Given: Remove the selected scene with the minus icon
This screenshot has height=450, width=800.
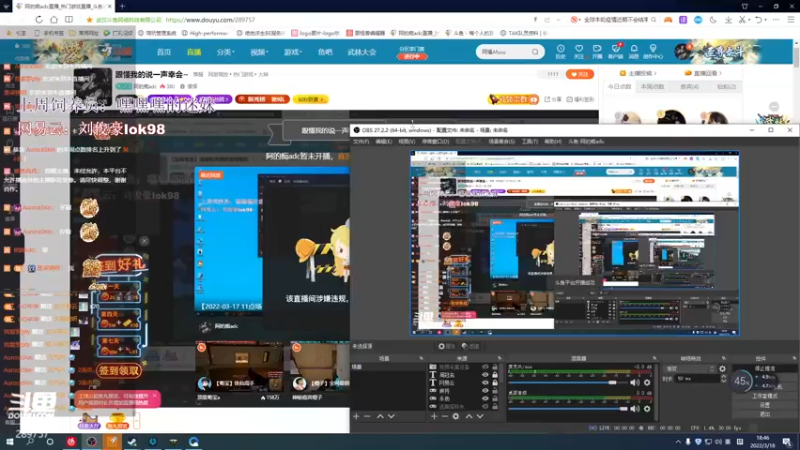Looking at the screenshot, I should point(367,416).
